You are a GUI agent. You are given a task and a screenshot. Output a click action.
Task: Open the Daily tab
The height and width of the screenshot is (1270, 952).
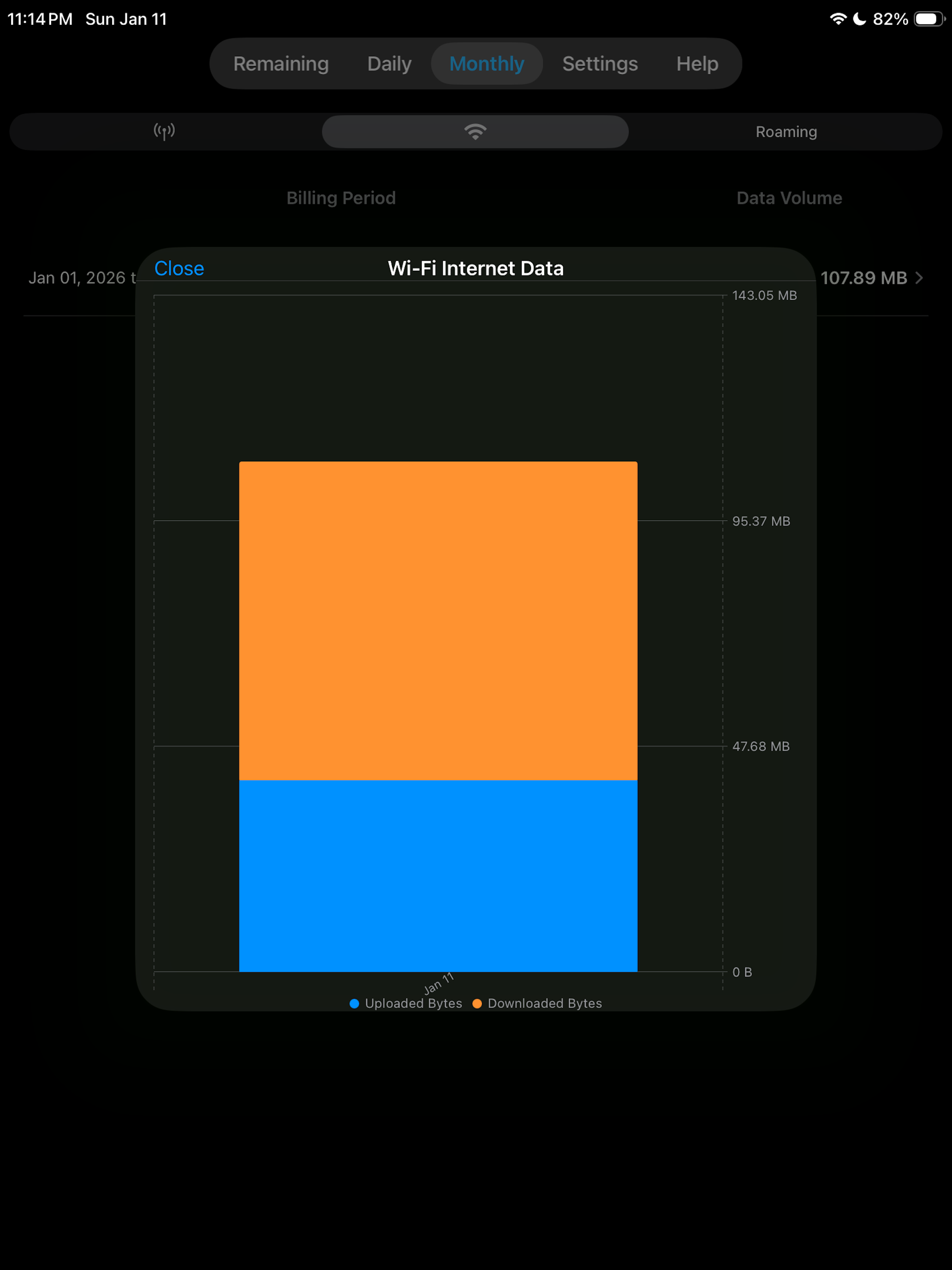click(389, 64)
